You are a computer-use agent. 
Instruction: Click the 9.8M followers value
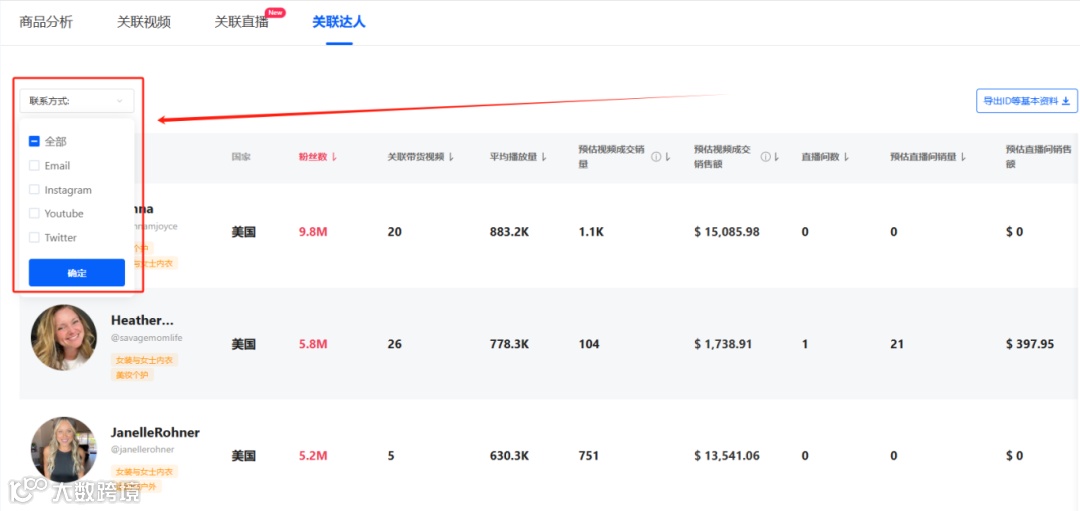(x=313, y=232)
